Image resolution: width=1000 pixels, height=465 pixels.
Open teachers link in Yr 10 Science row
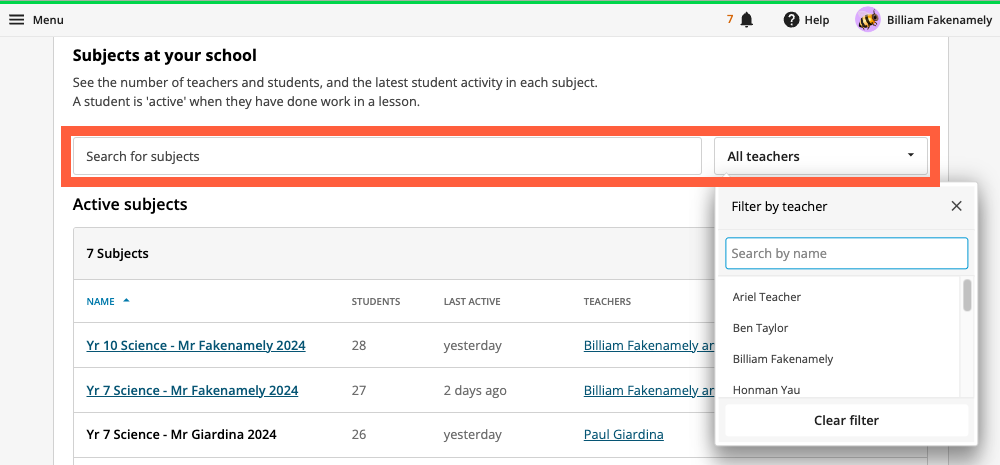(649, 345)
